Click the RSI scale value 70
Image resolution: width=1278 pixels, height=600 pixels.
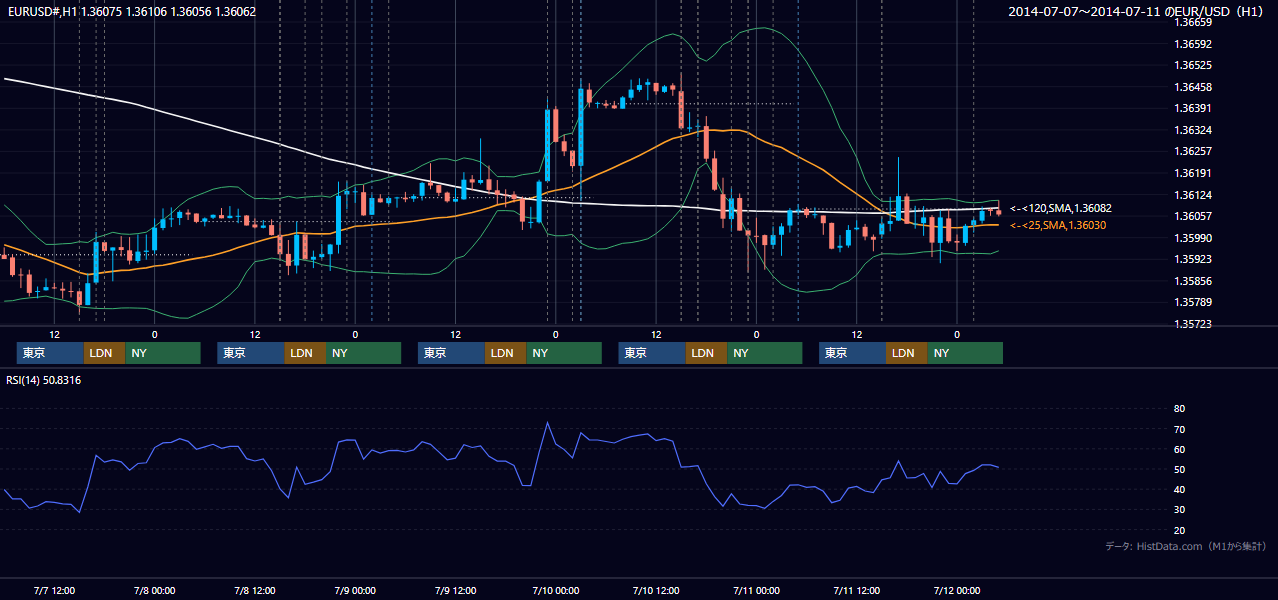pos(1179,429)
